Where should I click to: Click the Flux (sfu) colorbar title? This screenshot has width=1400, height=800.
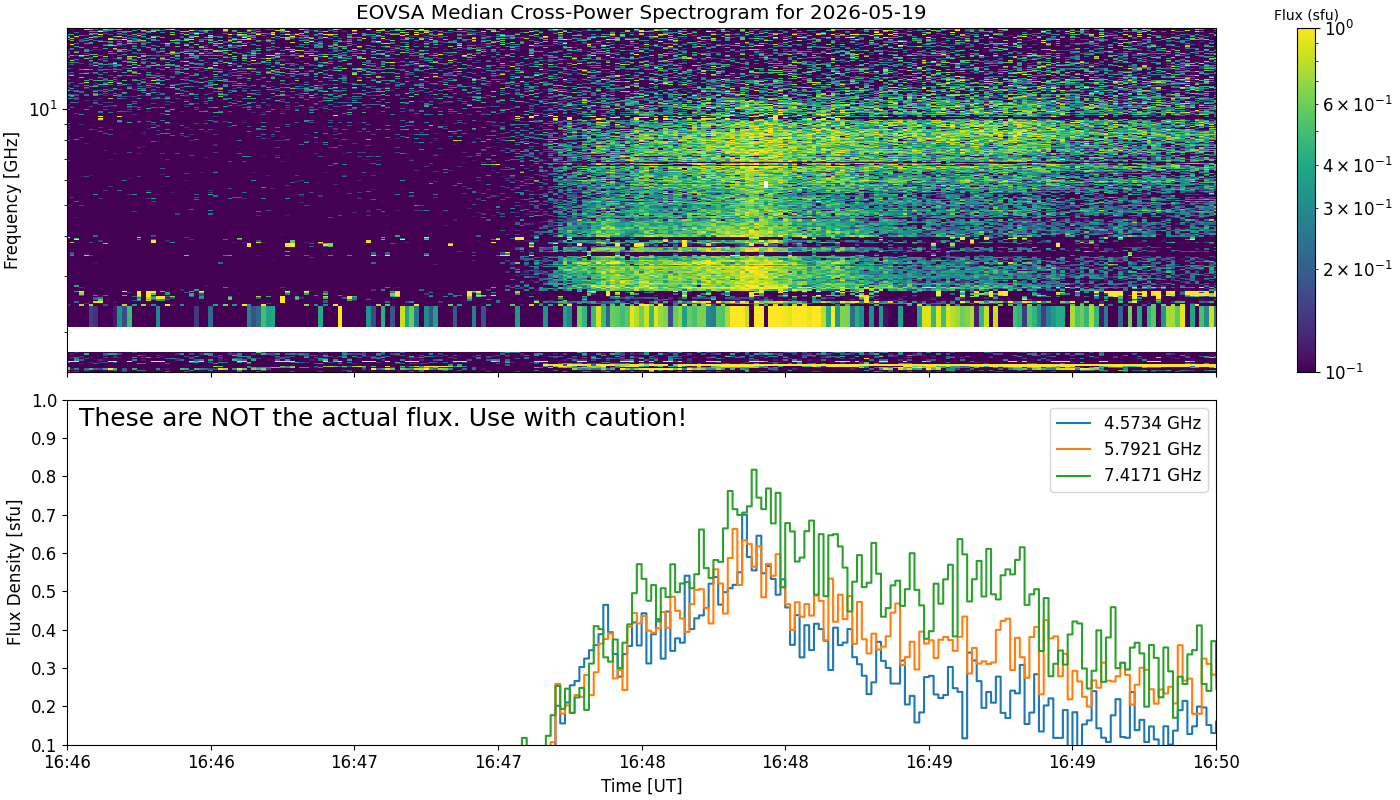point(1307,15)
